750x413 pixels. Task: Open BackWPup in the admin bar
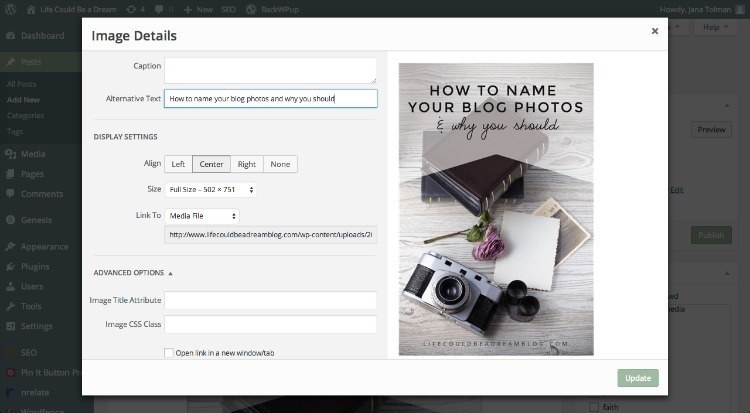tap(272, 10)
